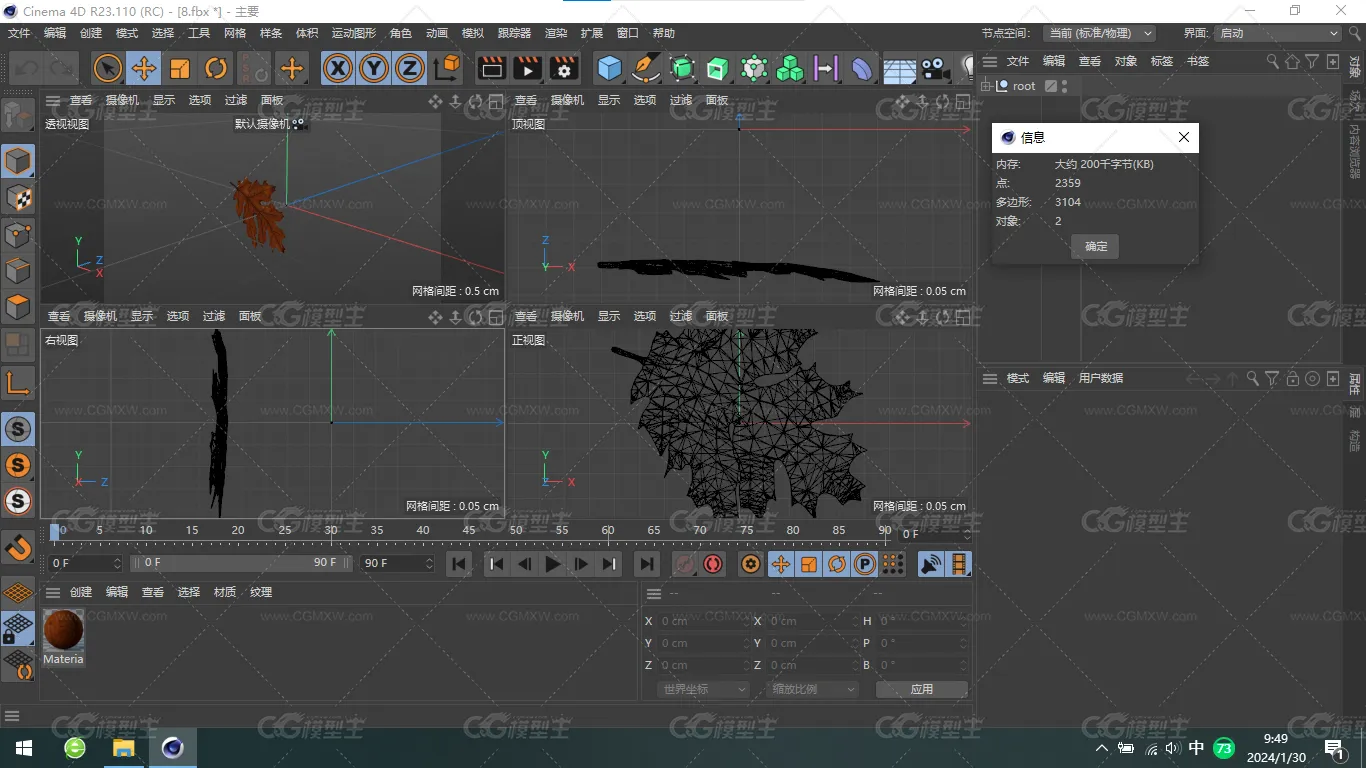
Task: Open the Subdivision Surface generator icon
Action: [x=682, y=68]
